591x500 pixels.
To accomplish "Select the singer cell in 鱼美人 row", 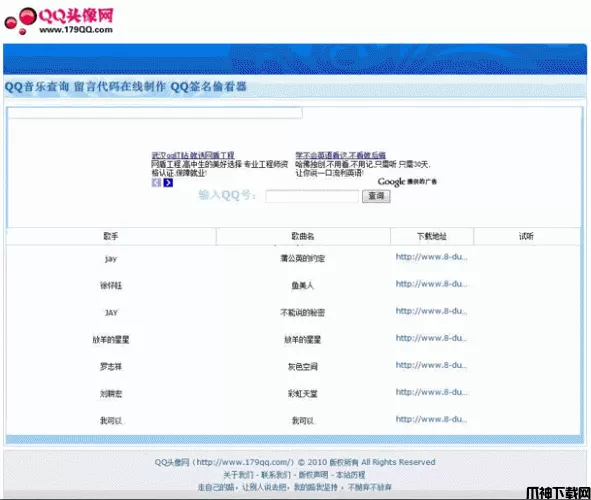I will click(x=111, y=286).
